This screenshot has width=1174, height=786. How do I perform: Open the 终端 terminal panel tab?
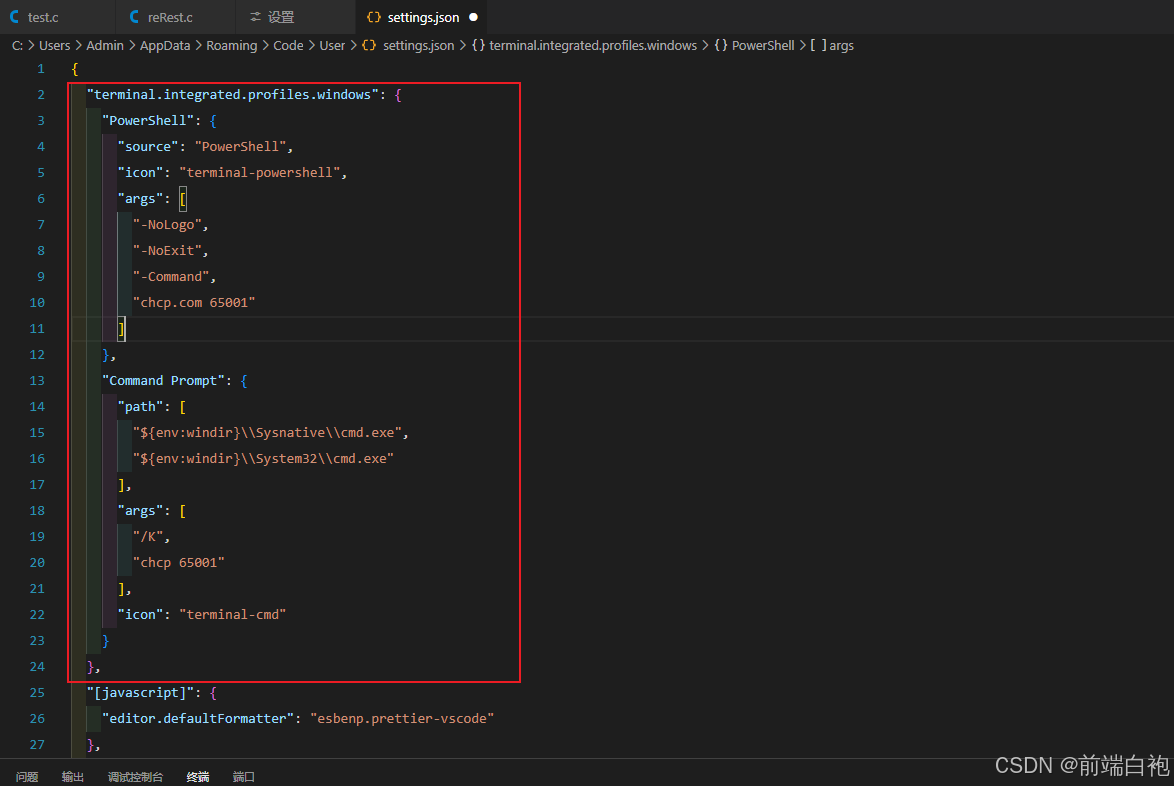click(198, 777)
